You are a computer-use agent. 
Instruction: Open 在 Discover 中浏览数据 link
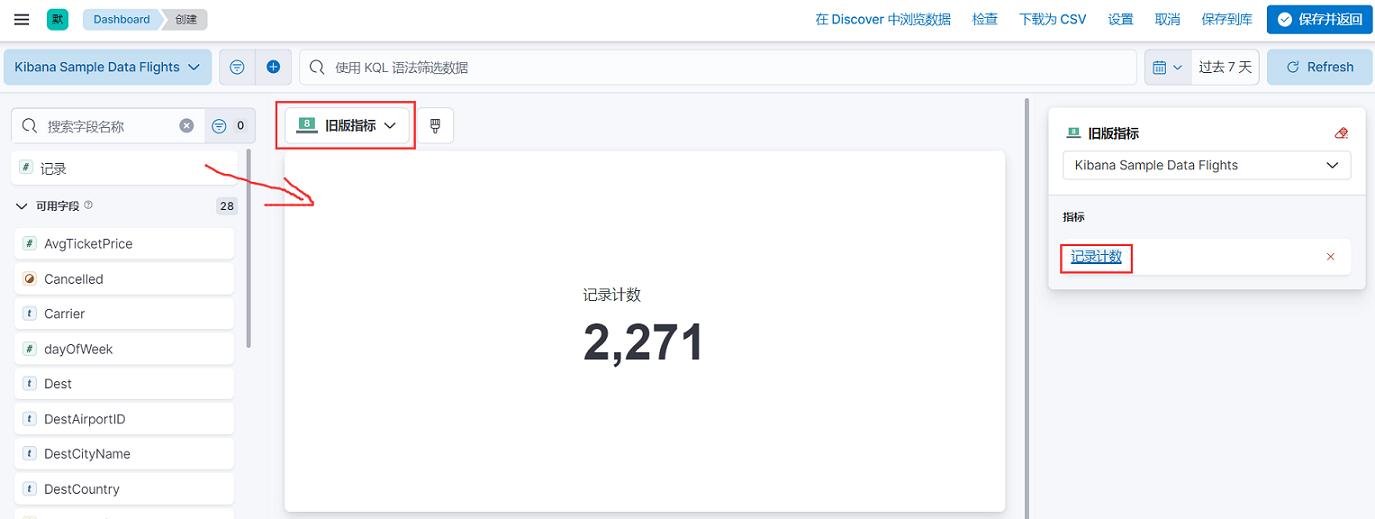pos(883,19)
